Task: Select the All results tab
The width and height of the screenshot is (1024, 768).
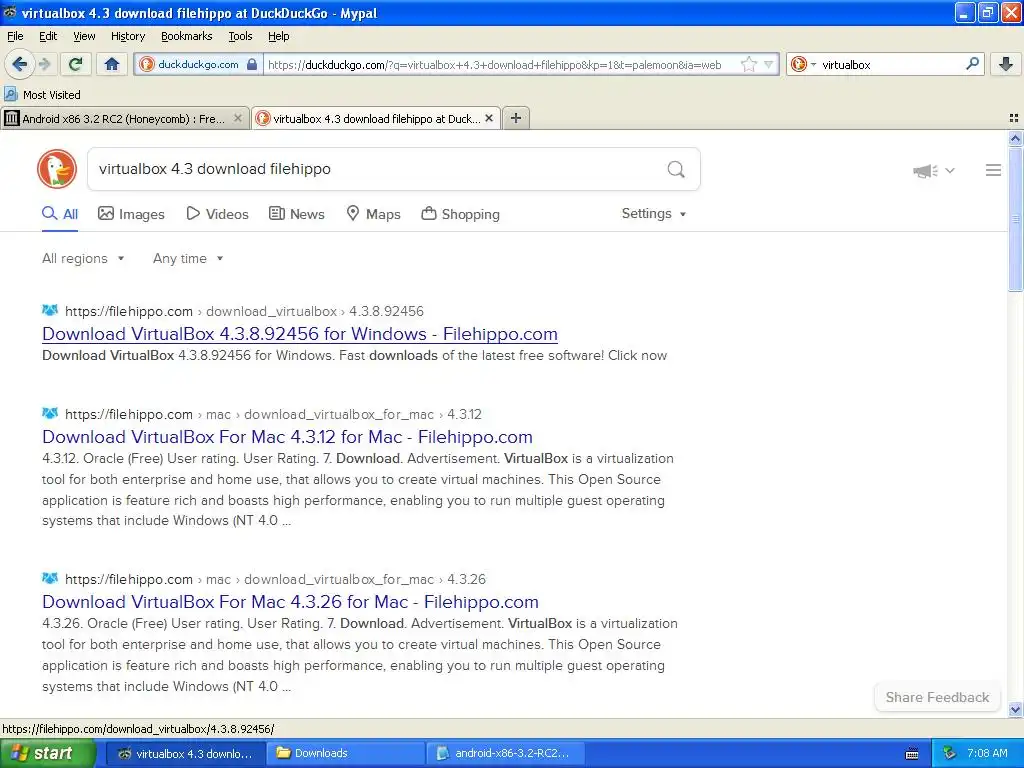Action: click(60, 214)
